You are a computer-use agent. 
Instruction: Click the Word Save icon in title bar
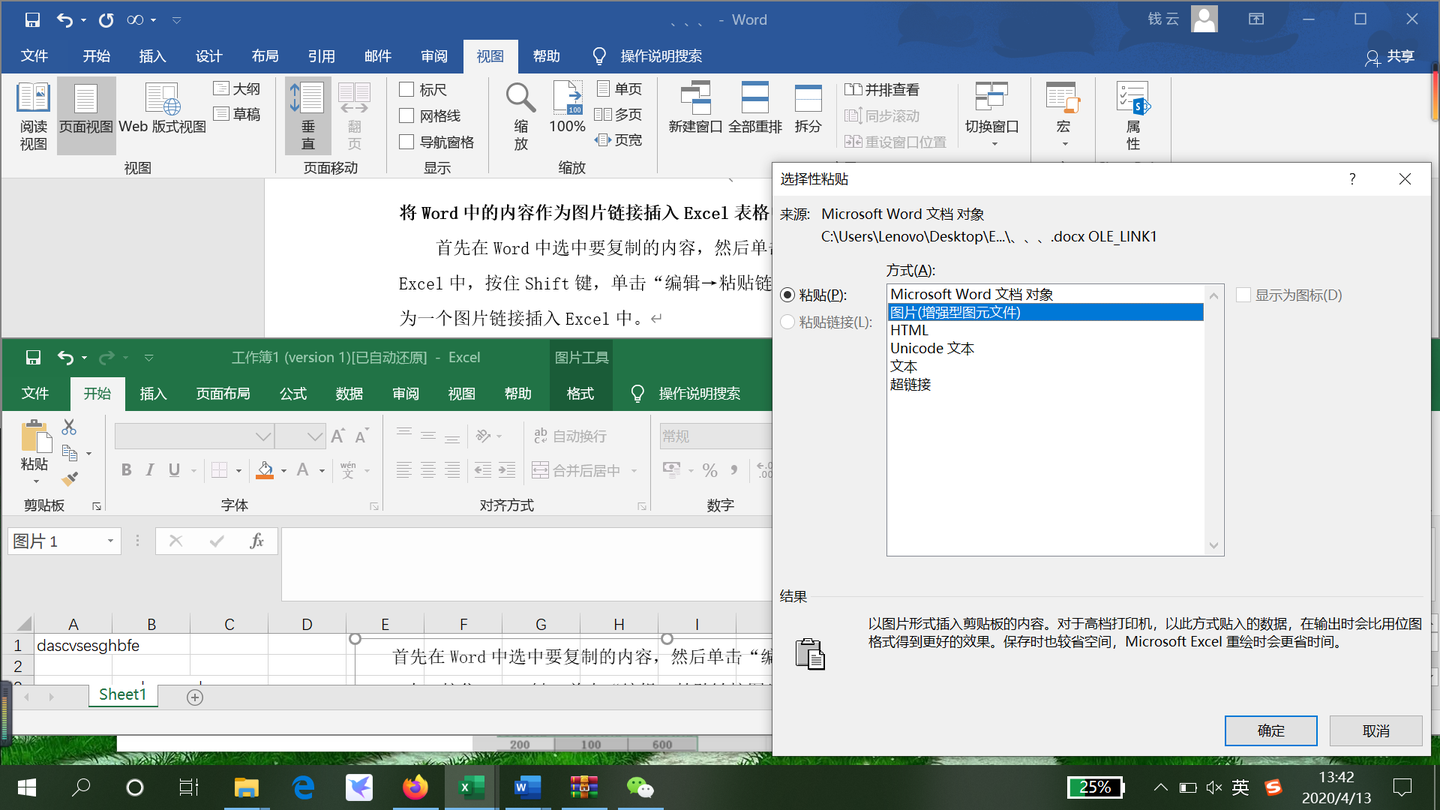click(x=32, y=19)
